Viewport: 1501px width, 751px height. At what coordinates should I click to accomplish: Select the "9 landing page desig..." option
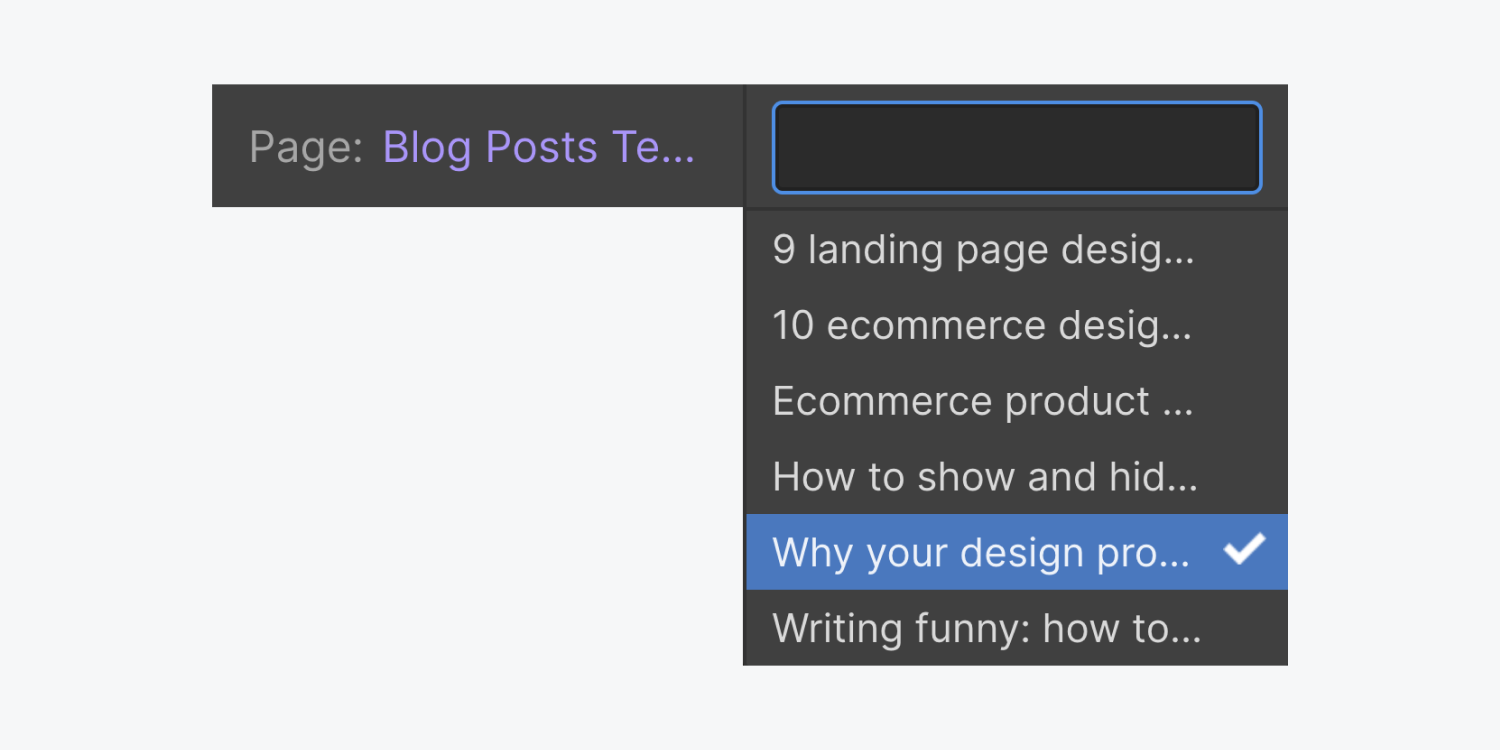click(x=981, y=250)
